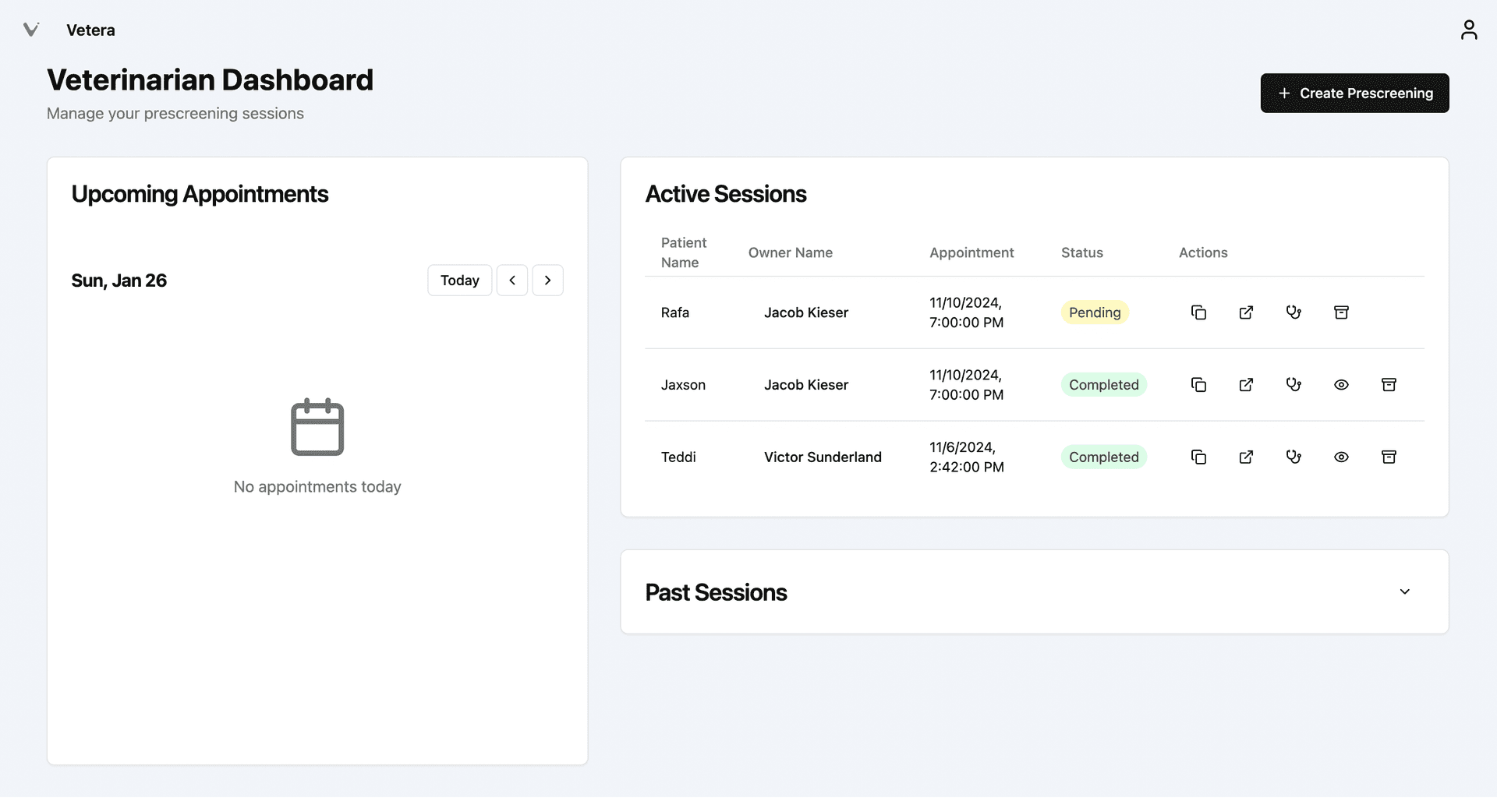Archive Teddi's completed session
The width and height of the screenshot is (1497, 812).
coord(1389,457)
